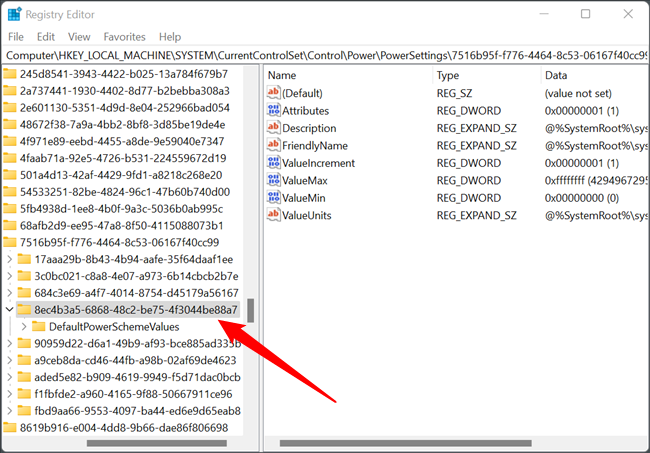Click folder icon of key 8619b916-e004-4dd8-9b66-dae86f806698
Screen dimensions: 650x453
tap(10, 427)
